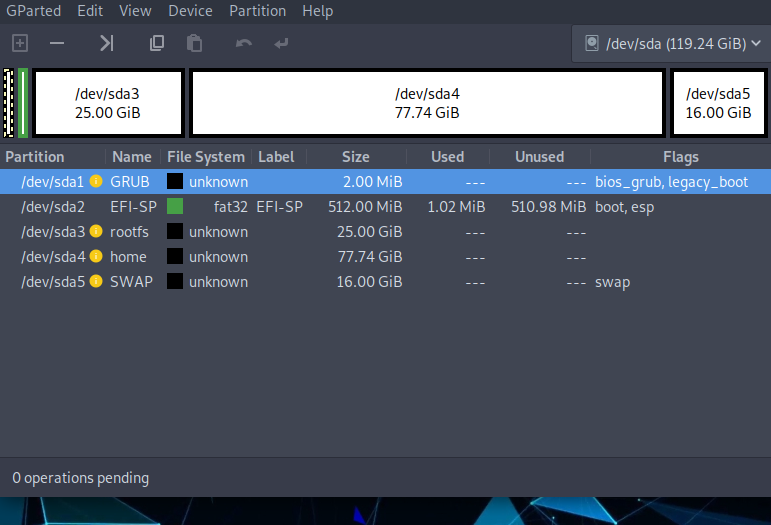
Task: Click the fat32 file system cell
Action: (x=231, y=207)
